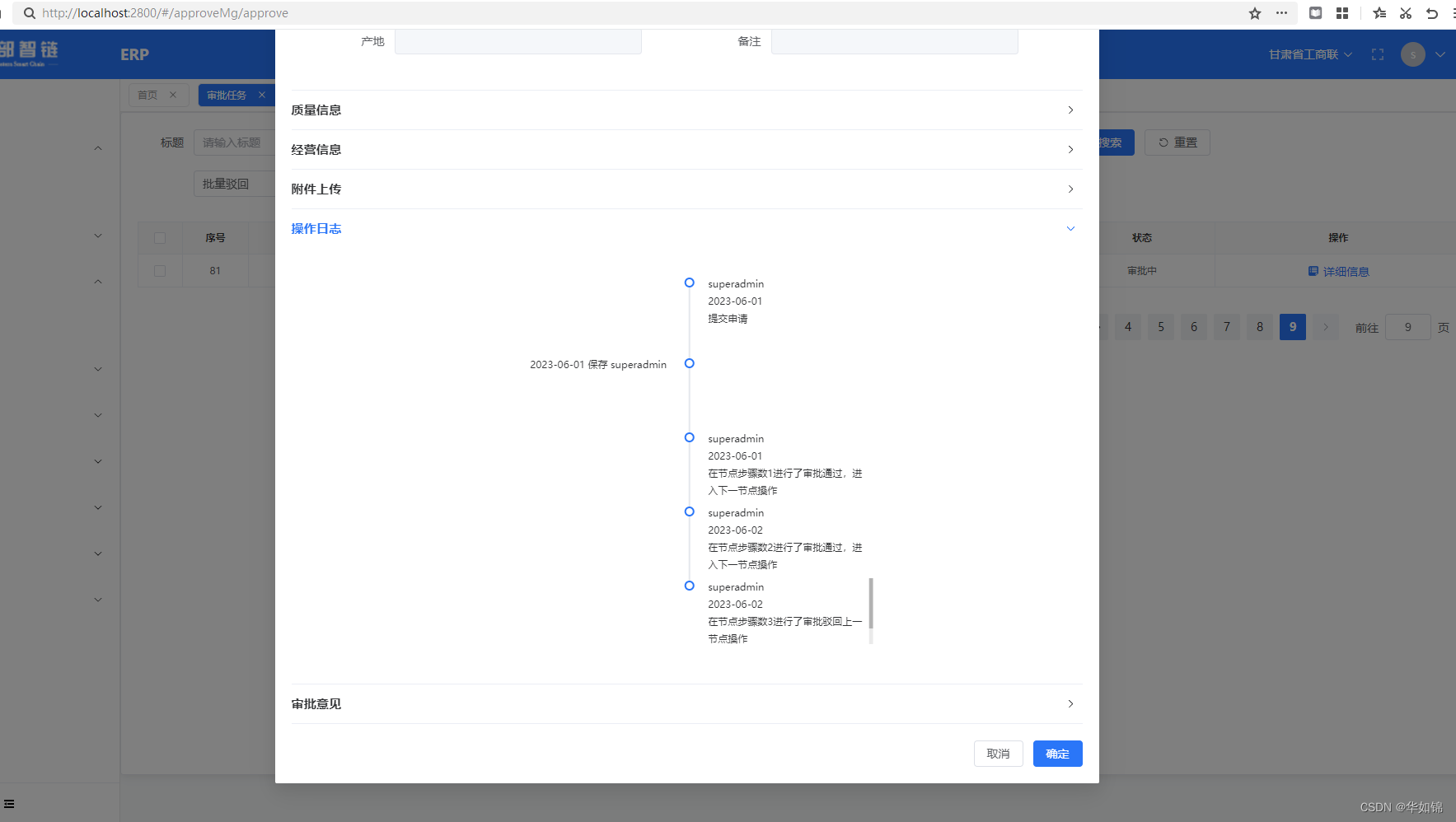
Task: Click the 详细信息 link in the table row
Action: [x=1345, y=270]
